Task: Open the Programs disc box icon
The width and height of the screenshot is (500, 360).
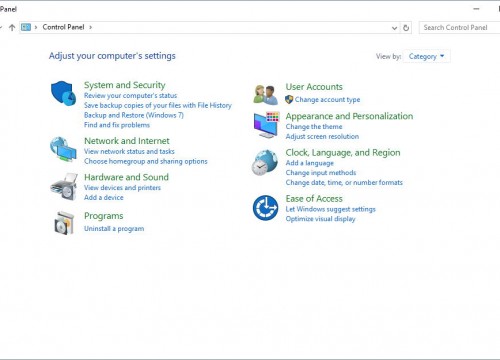Action: pos(64,223)
